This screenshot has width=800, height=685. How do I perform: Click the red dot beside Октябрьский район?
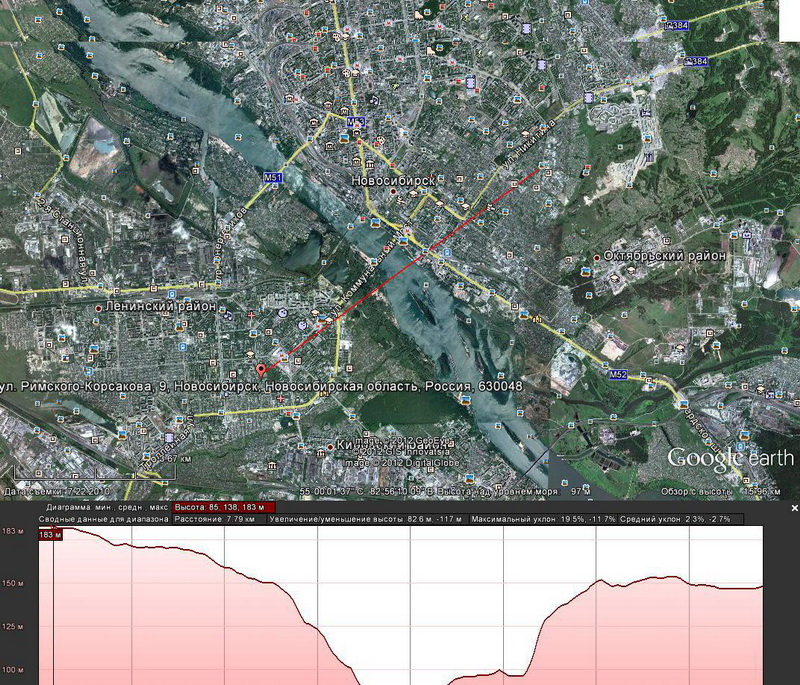596,258
